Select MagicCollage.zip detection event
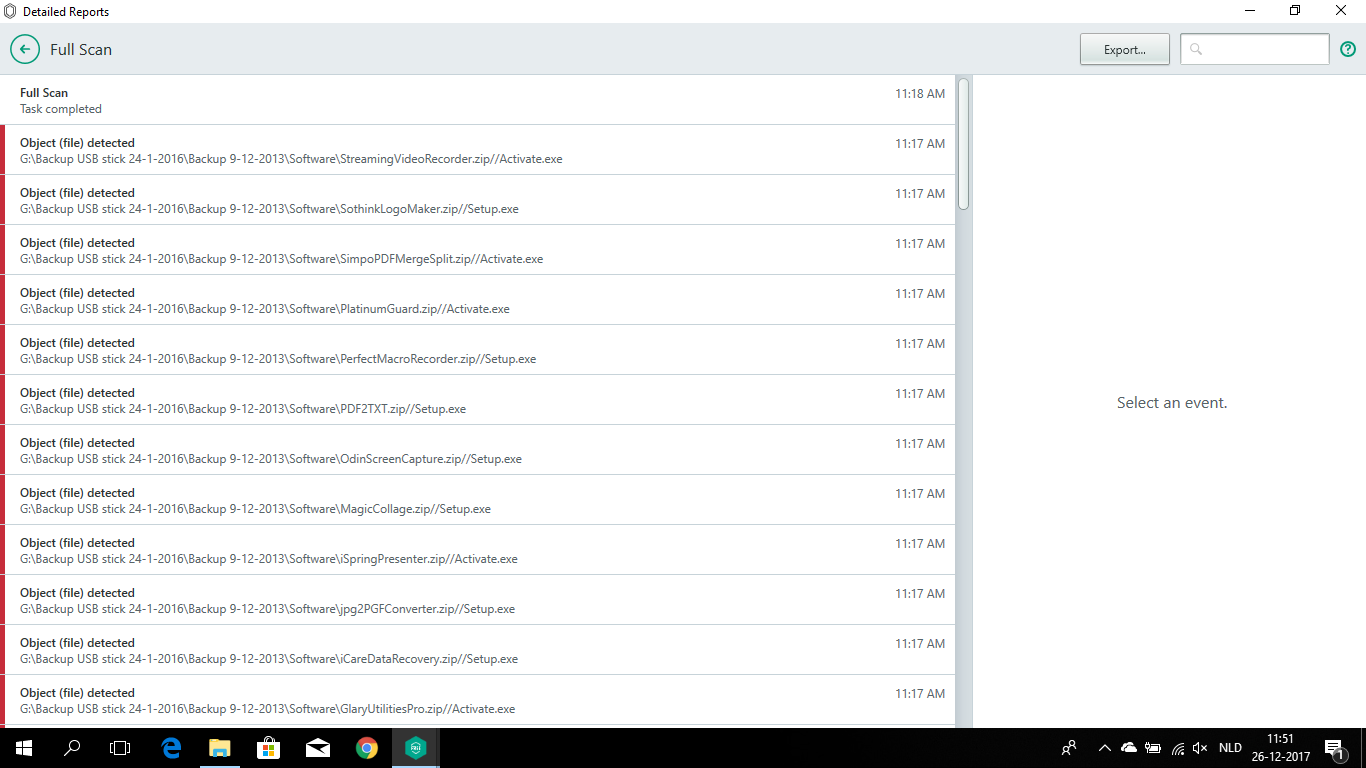 (478, 500)
